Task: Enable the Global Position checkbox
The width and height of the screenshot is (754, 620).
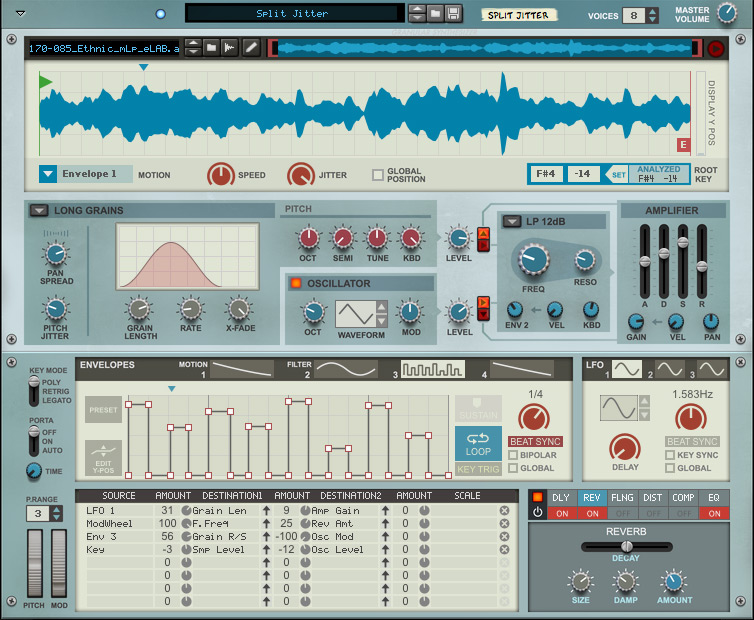Action: click(x=378, y=175)
